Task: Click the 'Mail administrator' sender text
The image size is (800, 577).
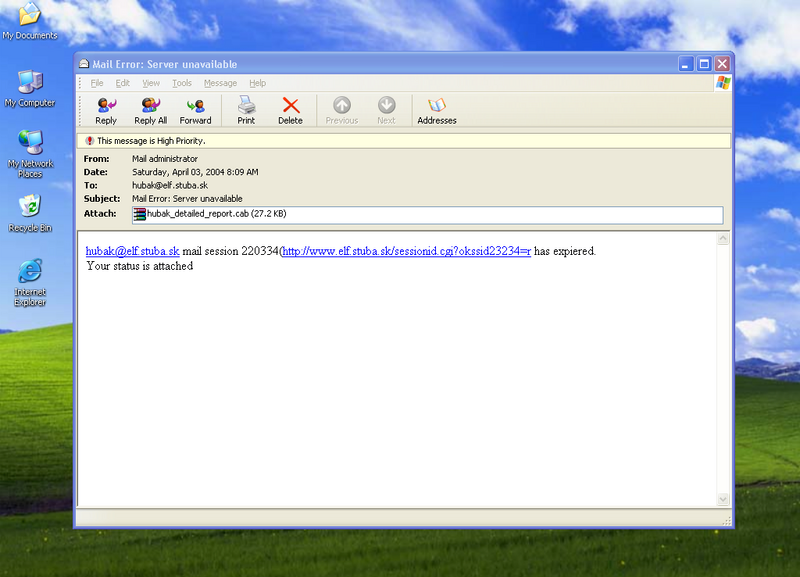Action: pos(165,159)
